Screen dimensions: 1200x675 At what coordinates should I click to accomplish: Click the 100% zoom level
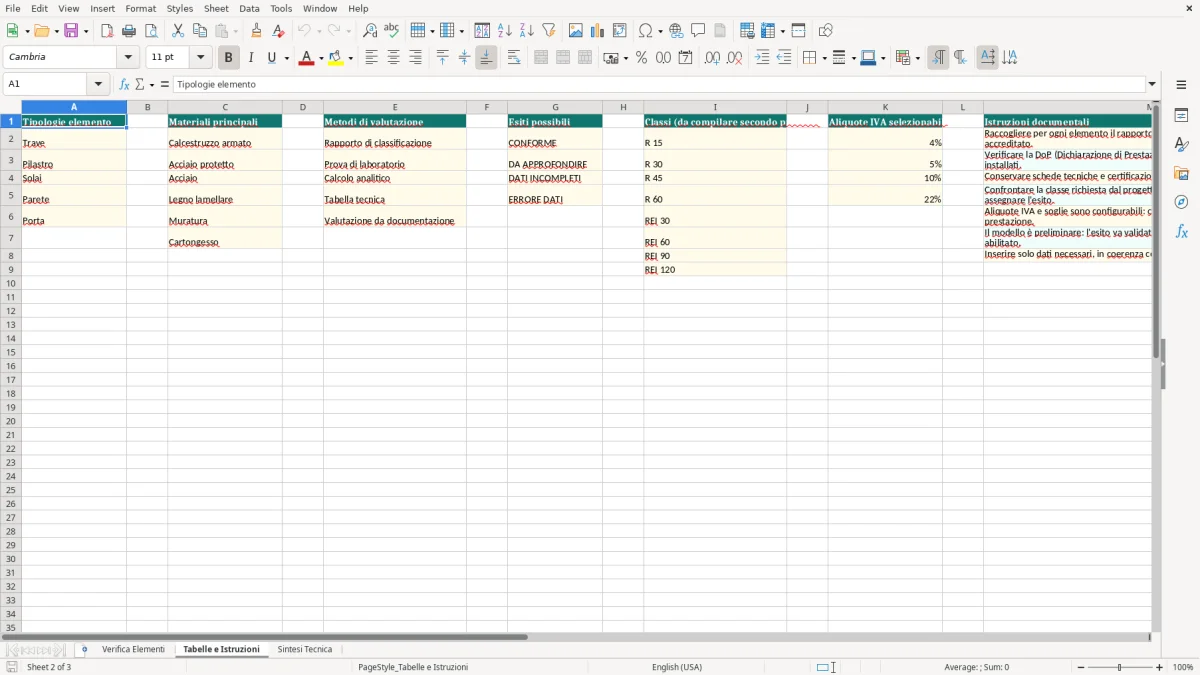coord(1183,667)
